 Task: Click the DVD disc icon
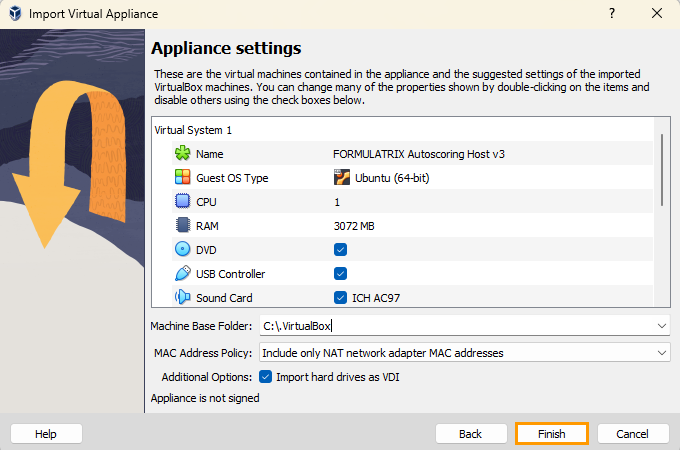point(183,249)
